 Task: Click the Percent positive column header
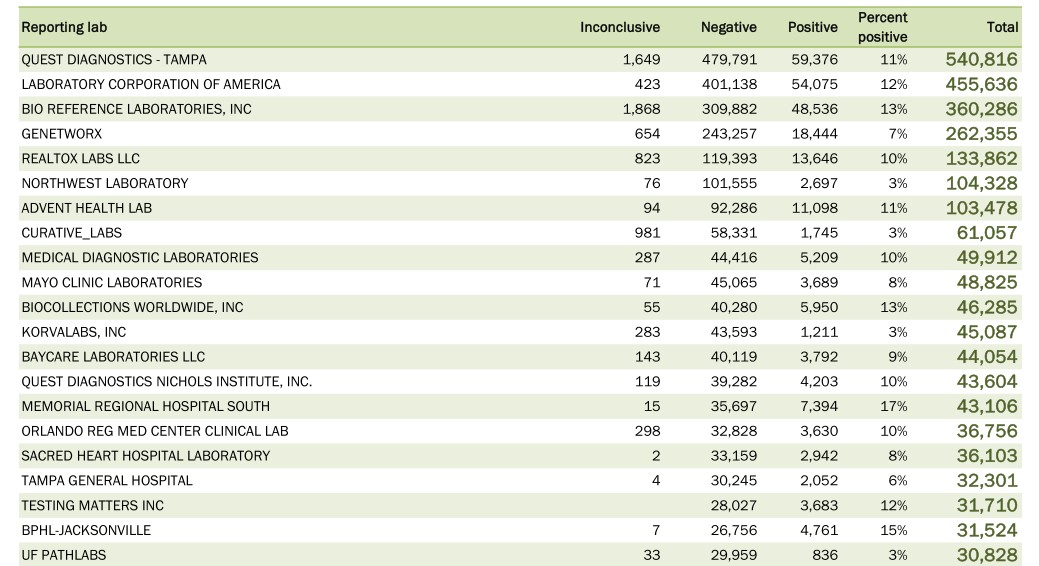pos(883,27)
